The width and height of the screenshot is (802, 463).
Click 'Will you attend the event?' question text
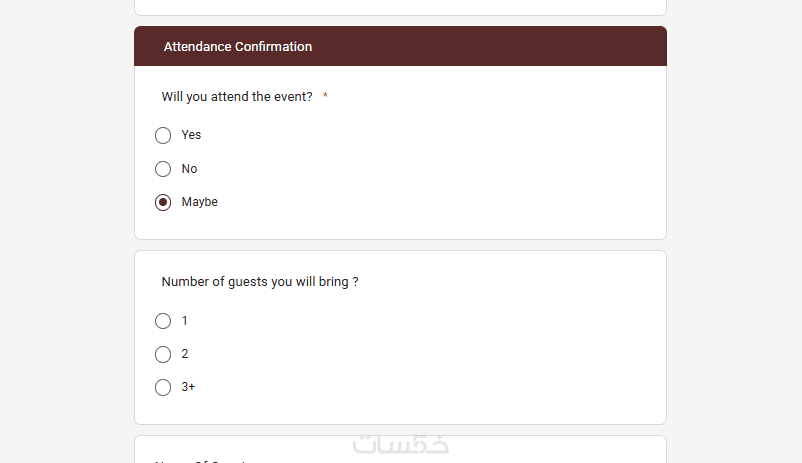pos(237,97)
